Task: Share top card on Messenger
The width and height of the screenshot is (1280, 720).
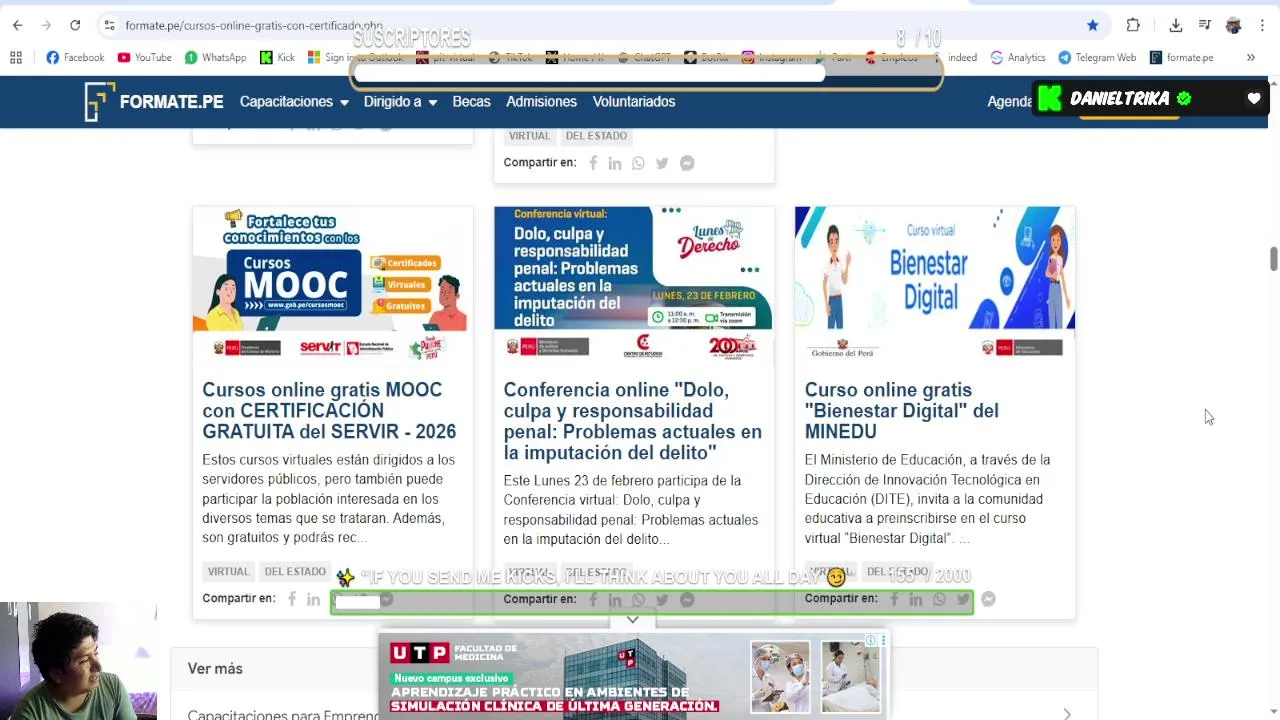Action: (x=687, y=163)
